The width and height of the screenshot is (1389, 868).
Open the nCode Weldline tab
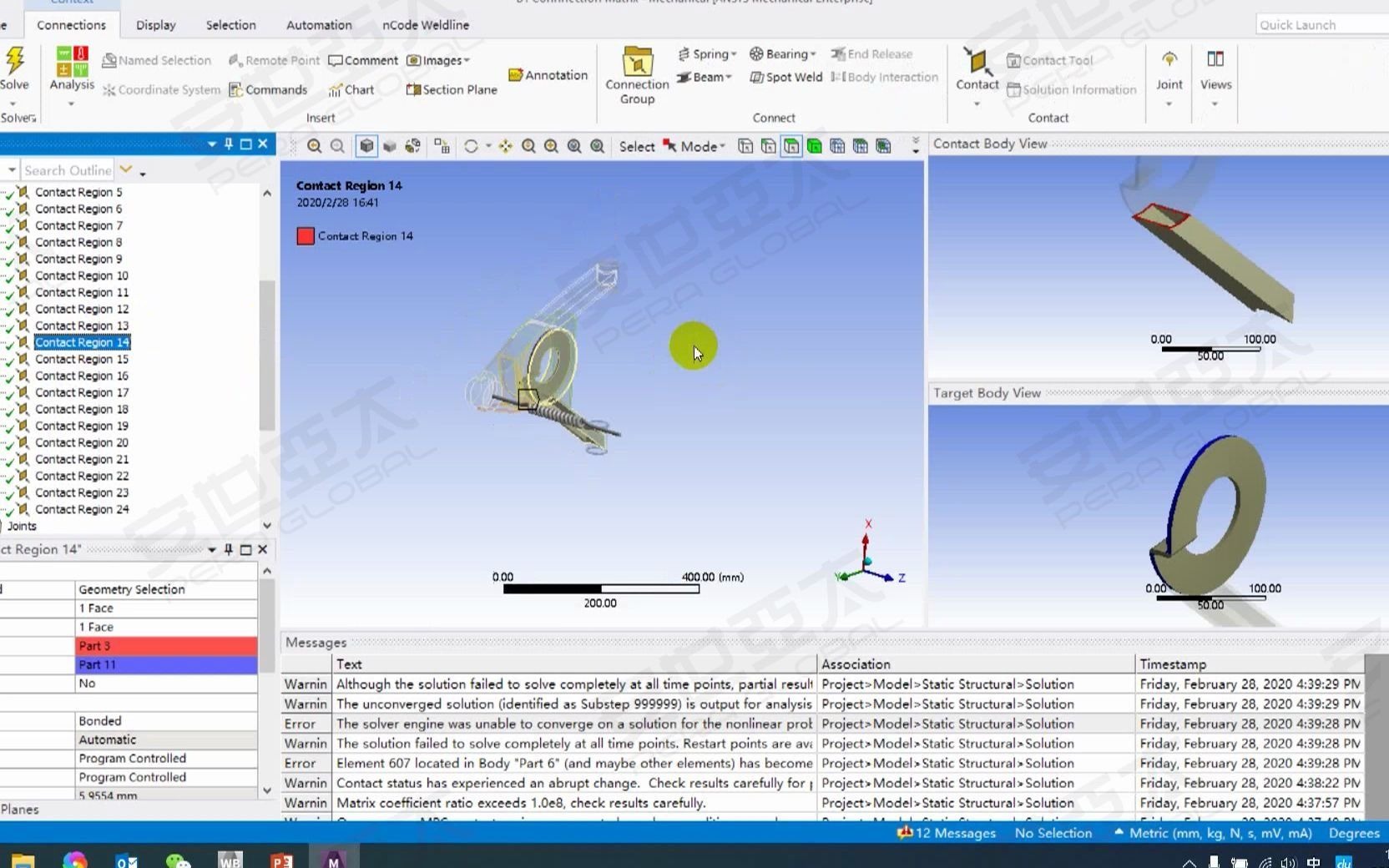point(426,25)
